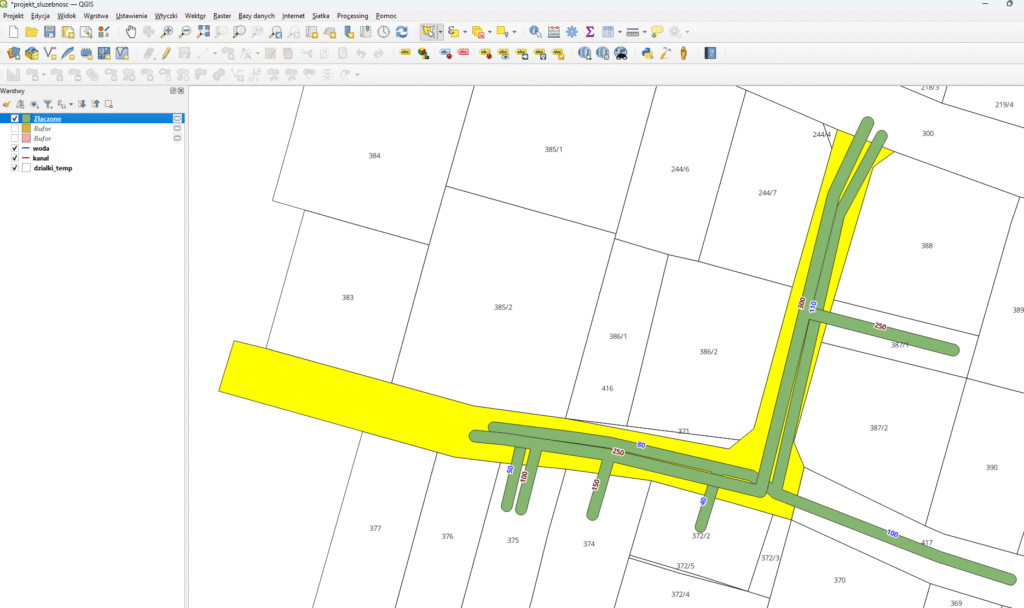Open the Identify Features tool
The width and height of the screenshot is (1024, 608).
click(x=535, y=32)
